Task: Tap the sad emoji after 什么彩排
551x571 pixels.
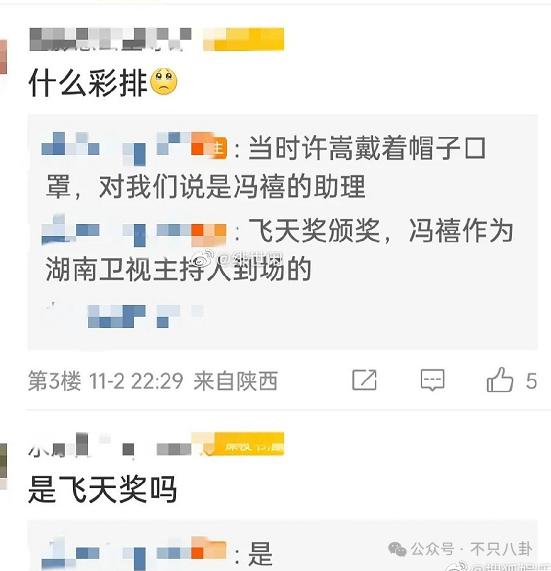Action: (x=164, y=82)
